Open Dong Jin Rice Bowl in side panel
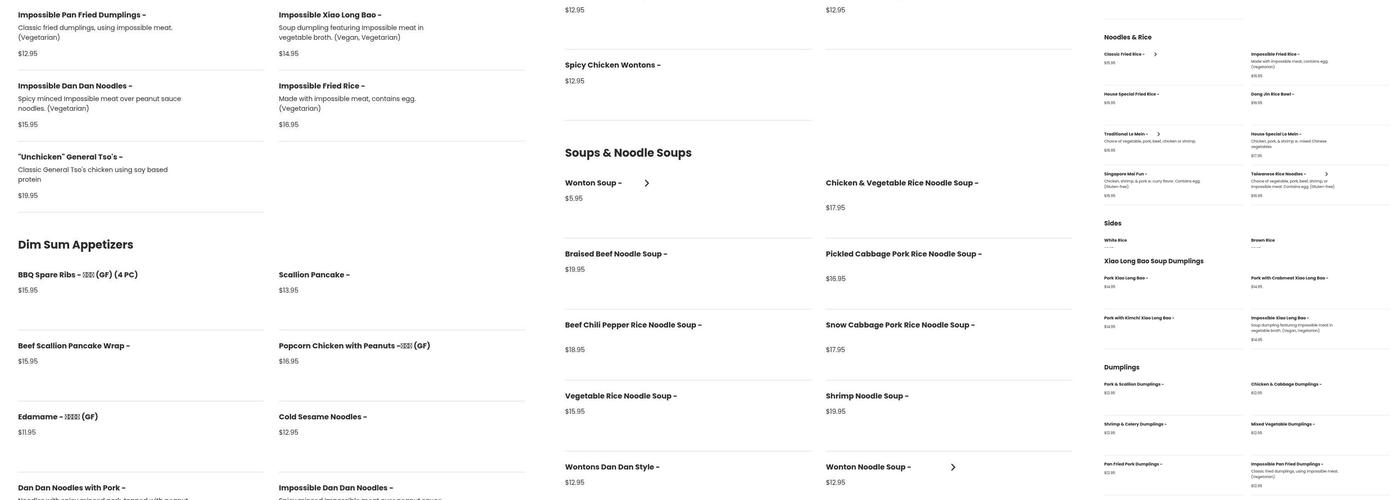This screenshot has width=1400, height=500. (x=1271, y=94)
